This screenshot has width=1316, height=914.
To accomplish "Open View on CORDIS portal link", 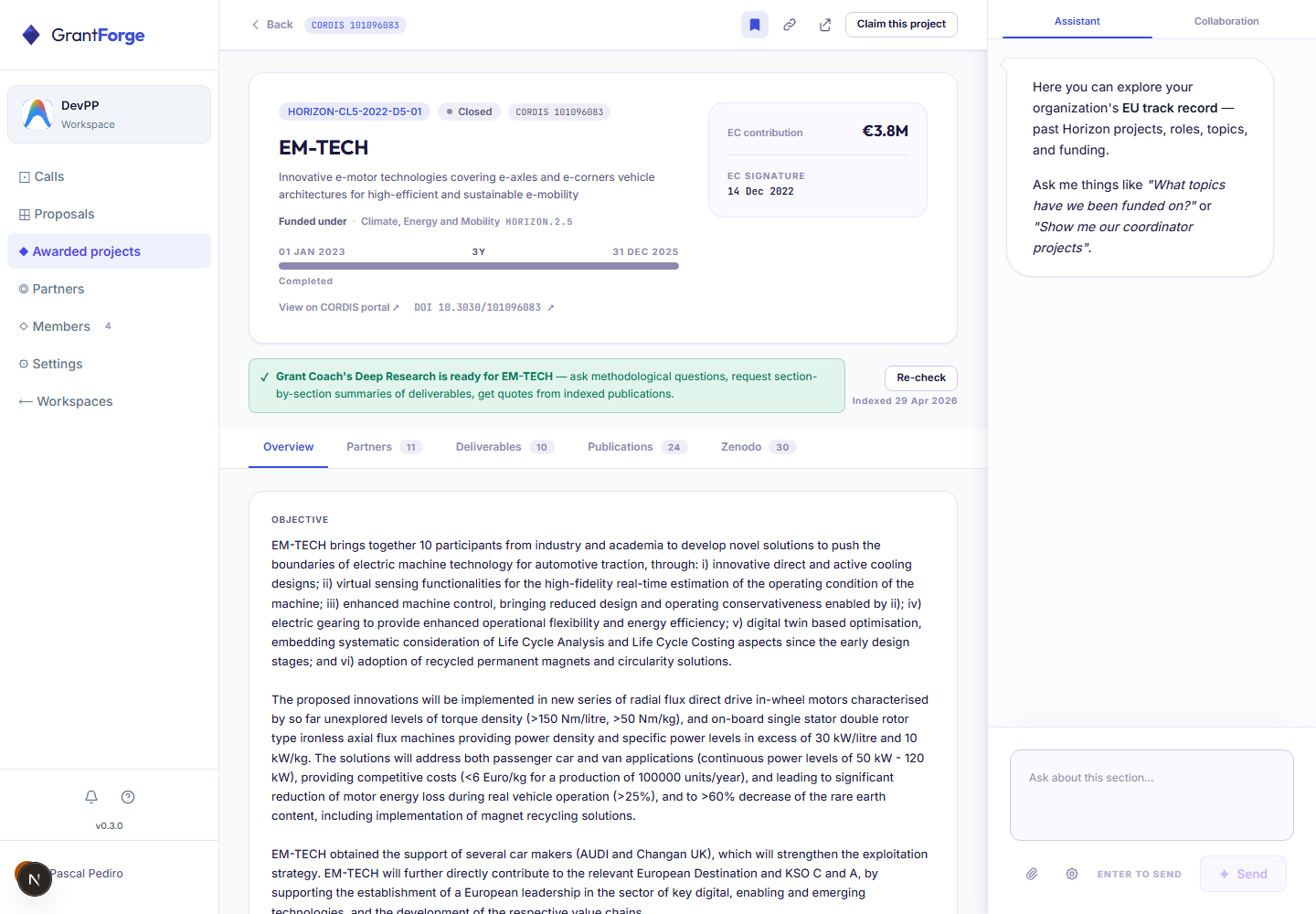I will [339, 307].
